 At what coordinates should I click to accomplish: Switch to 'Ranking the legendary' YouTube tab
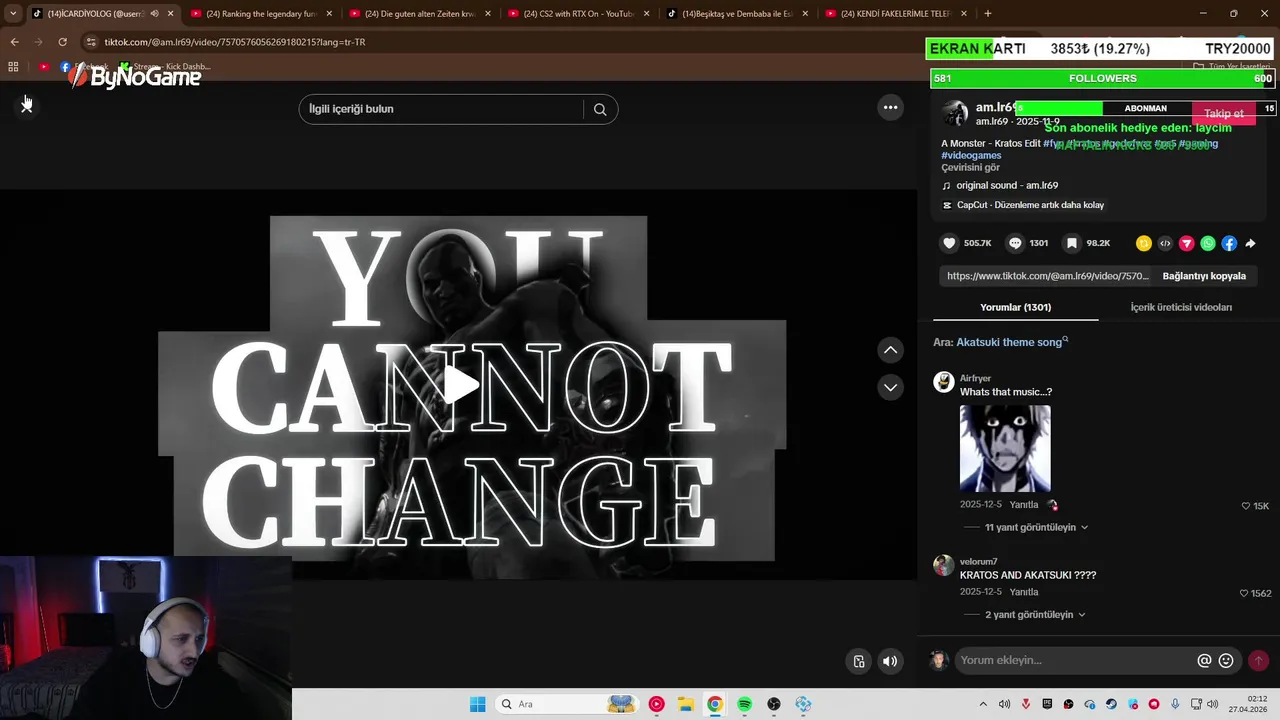pyautogui.click(x=262, y=14)
